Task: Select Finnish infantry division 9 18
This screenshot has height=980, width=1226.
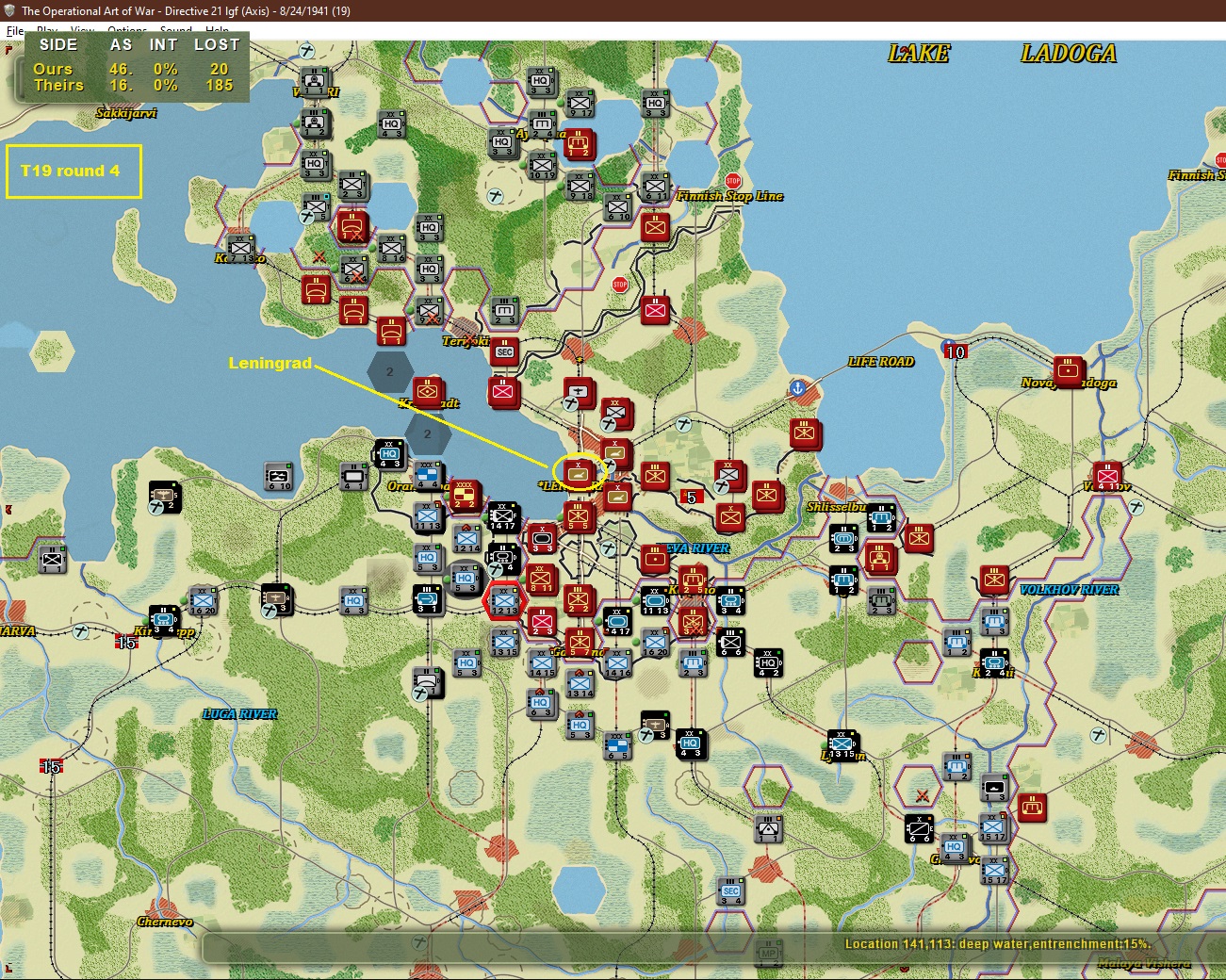Action: [580, 185]
